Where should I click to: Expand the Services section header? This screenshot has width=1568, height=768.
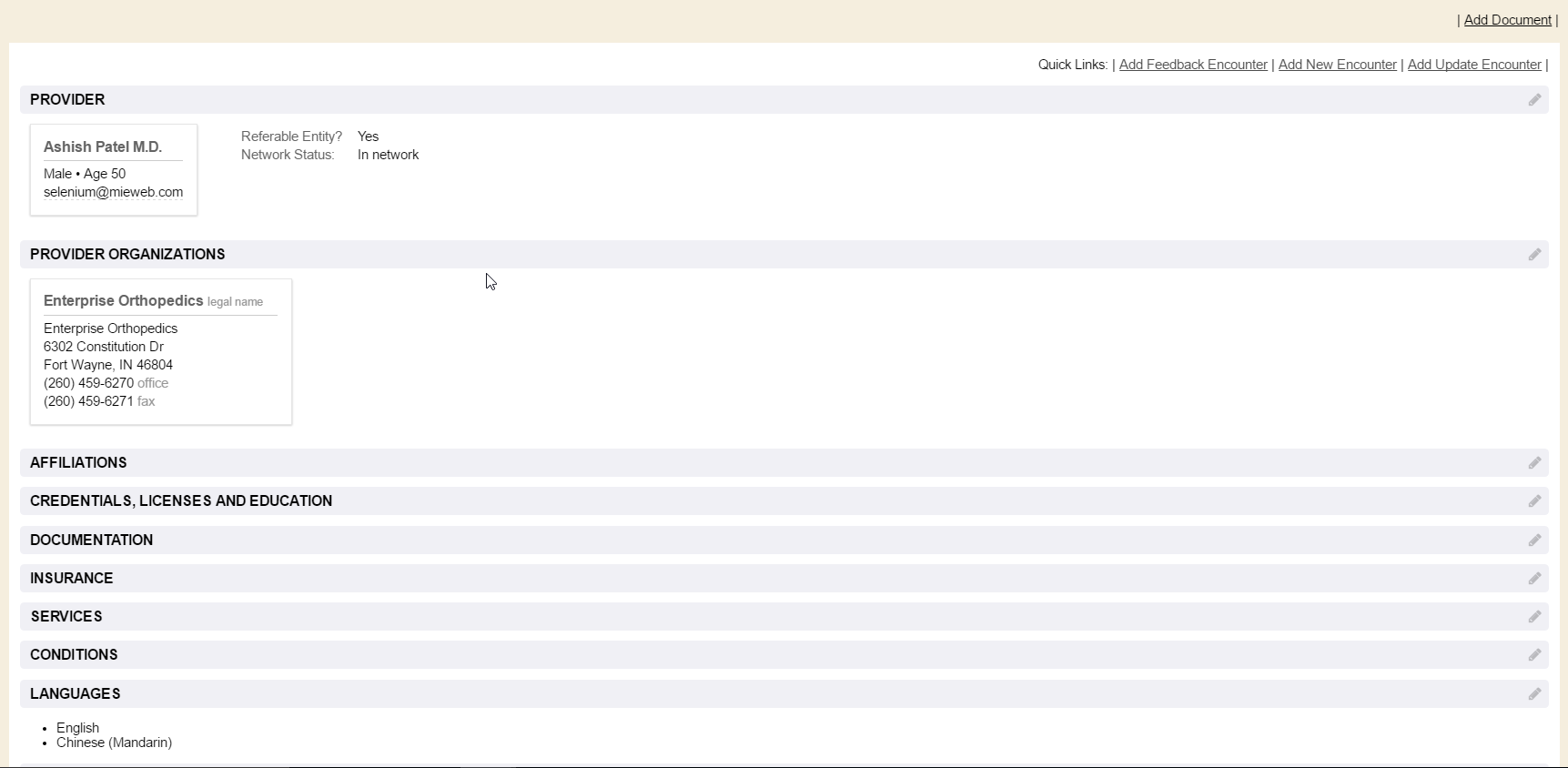(x=66, y=617)
